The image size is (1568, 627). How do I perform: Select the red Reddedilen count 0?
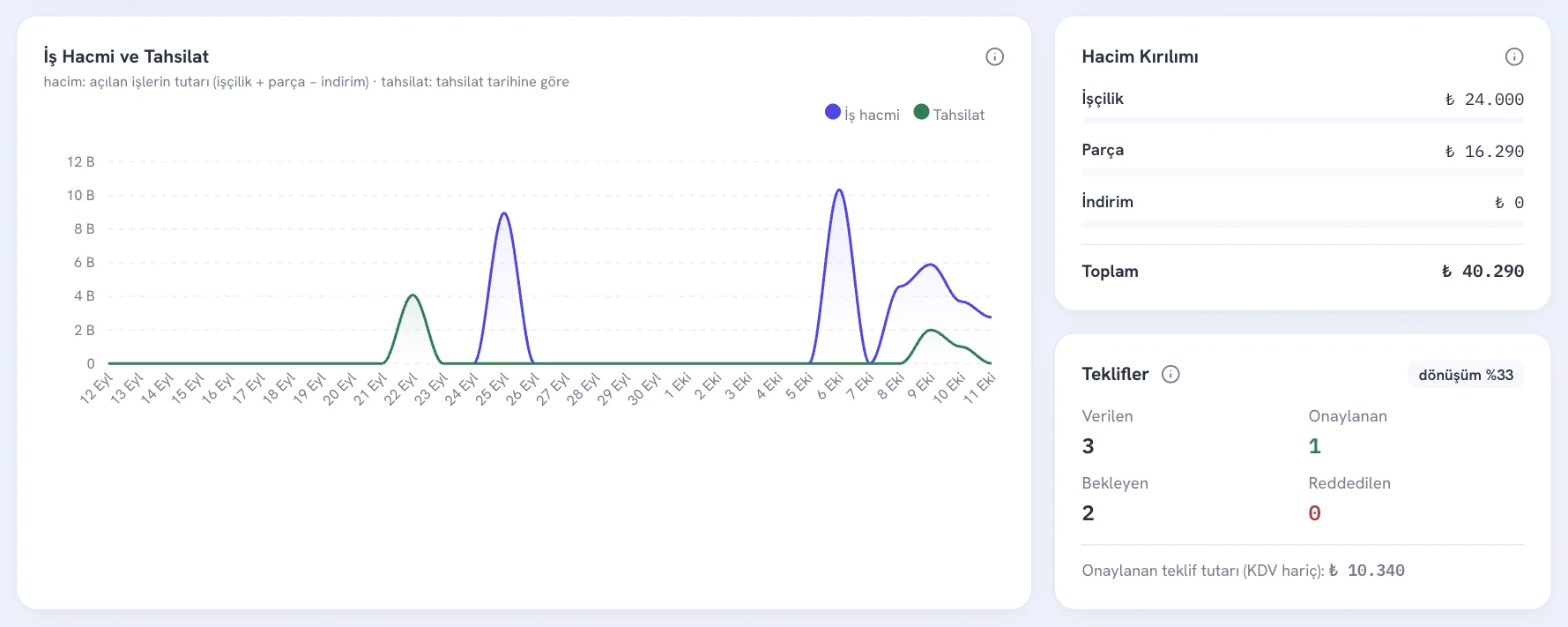[x=1315, y=513]
